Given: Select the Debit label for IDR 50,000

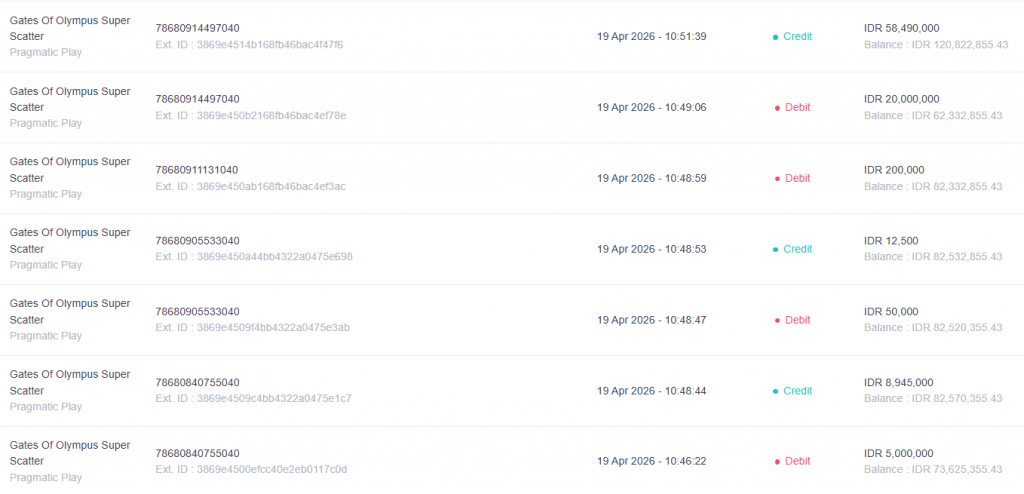Looking at the screenshot, I should (797, 320).
